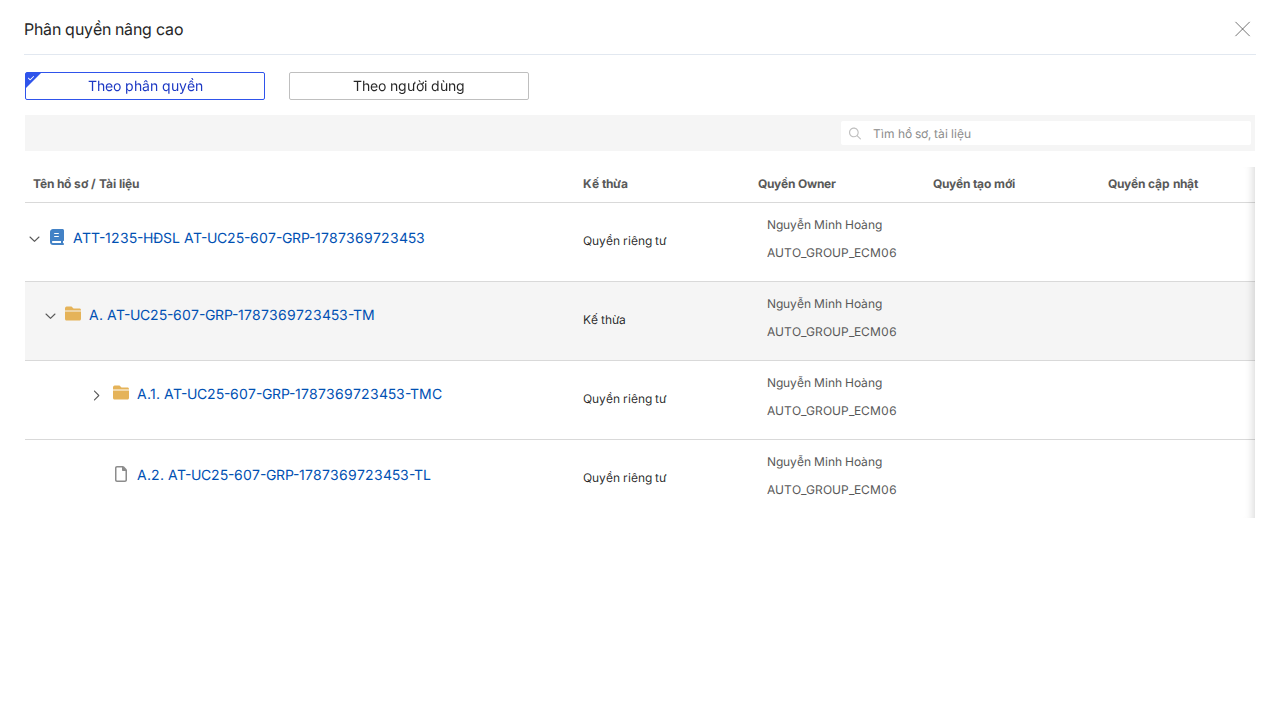Click the document icon of A.2. TL row

[121, 474]
